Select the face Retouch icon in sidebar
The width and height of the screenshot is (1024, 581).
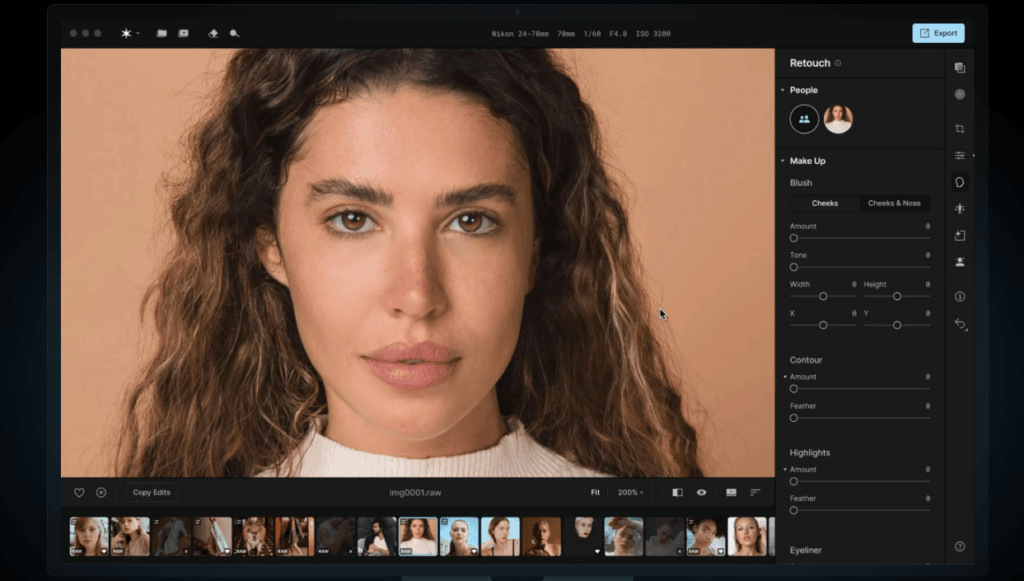959,182
